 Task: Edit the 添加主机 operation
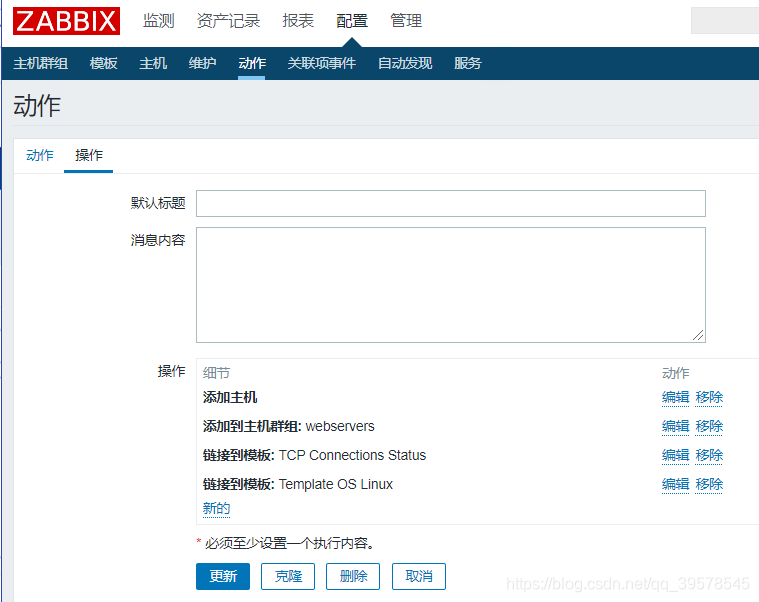(x=675, y=397)
